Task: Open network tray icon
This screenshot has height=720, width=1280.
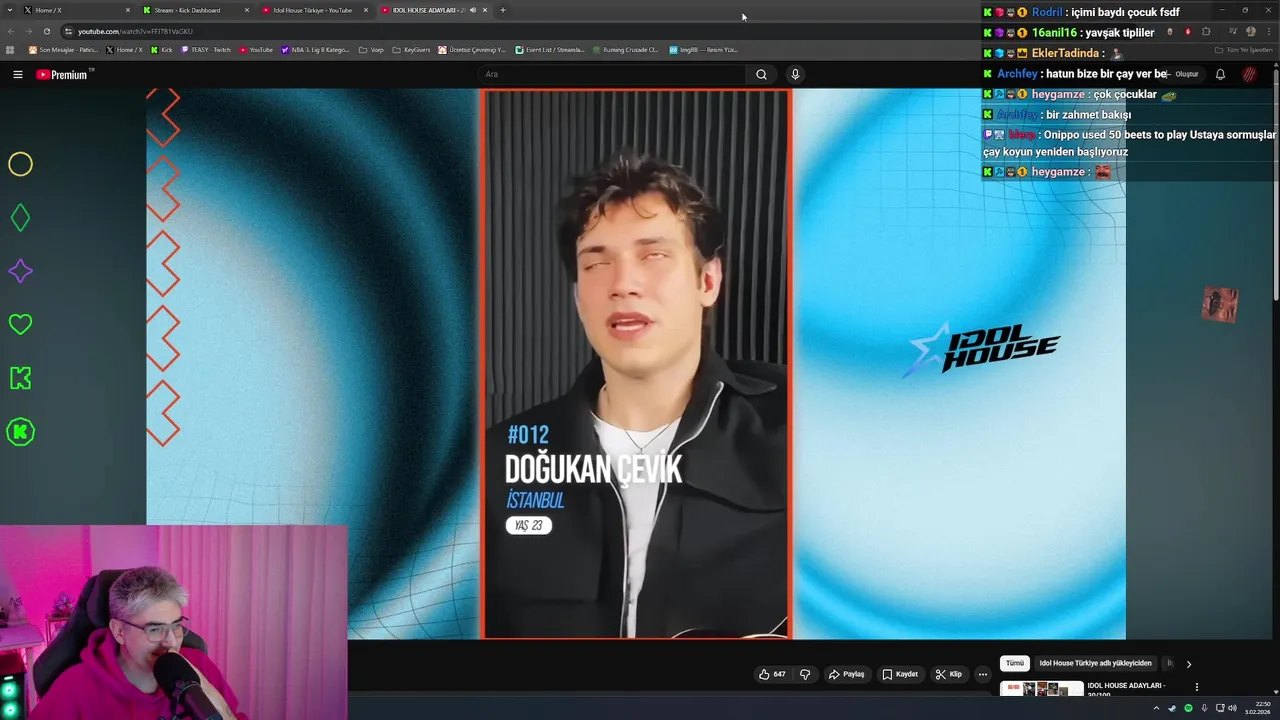Action: [1218, 708]
